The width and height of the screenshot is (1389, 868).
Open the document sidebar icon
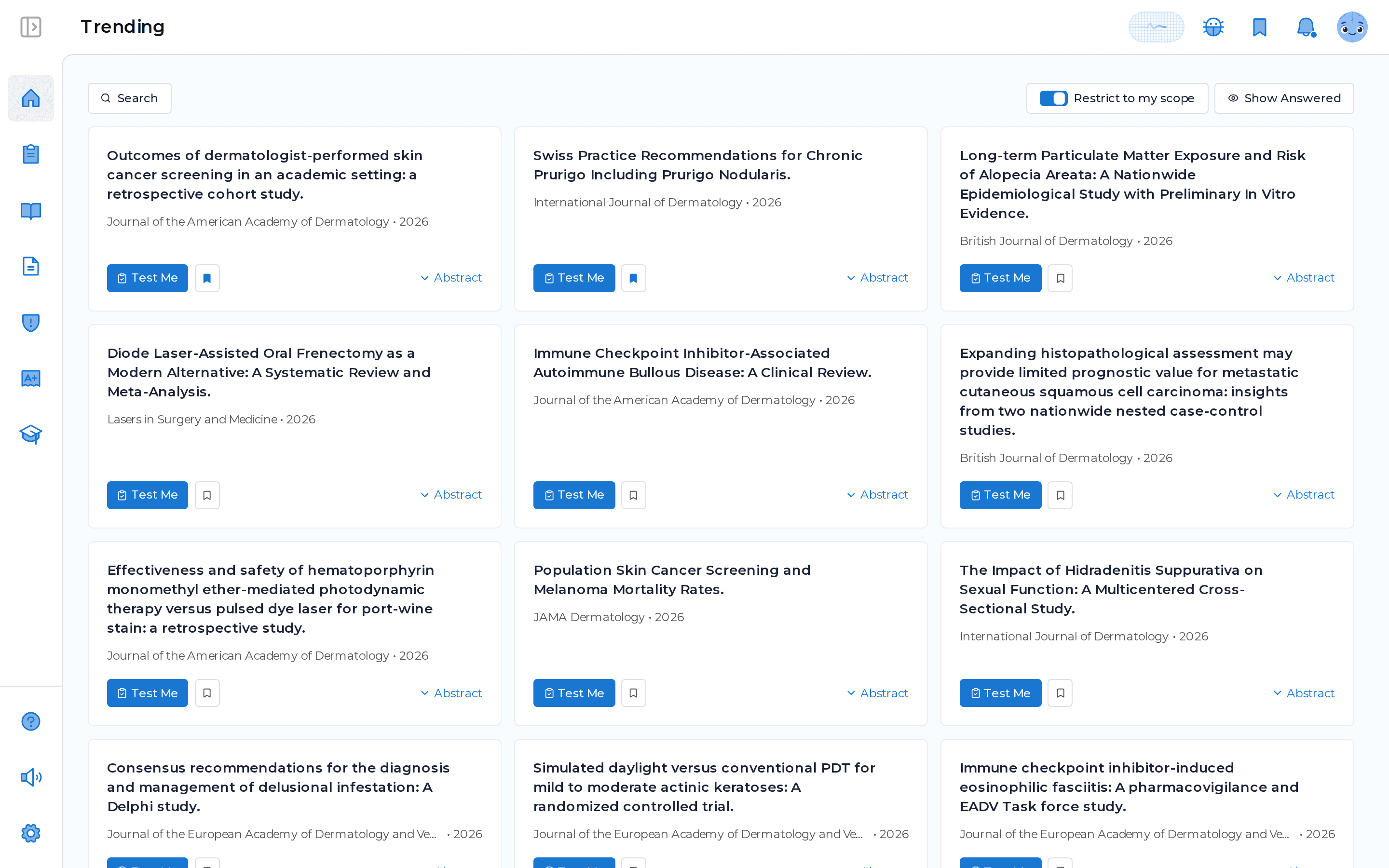30,266
